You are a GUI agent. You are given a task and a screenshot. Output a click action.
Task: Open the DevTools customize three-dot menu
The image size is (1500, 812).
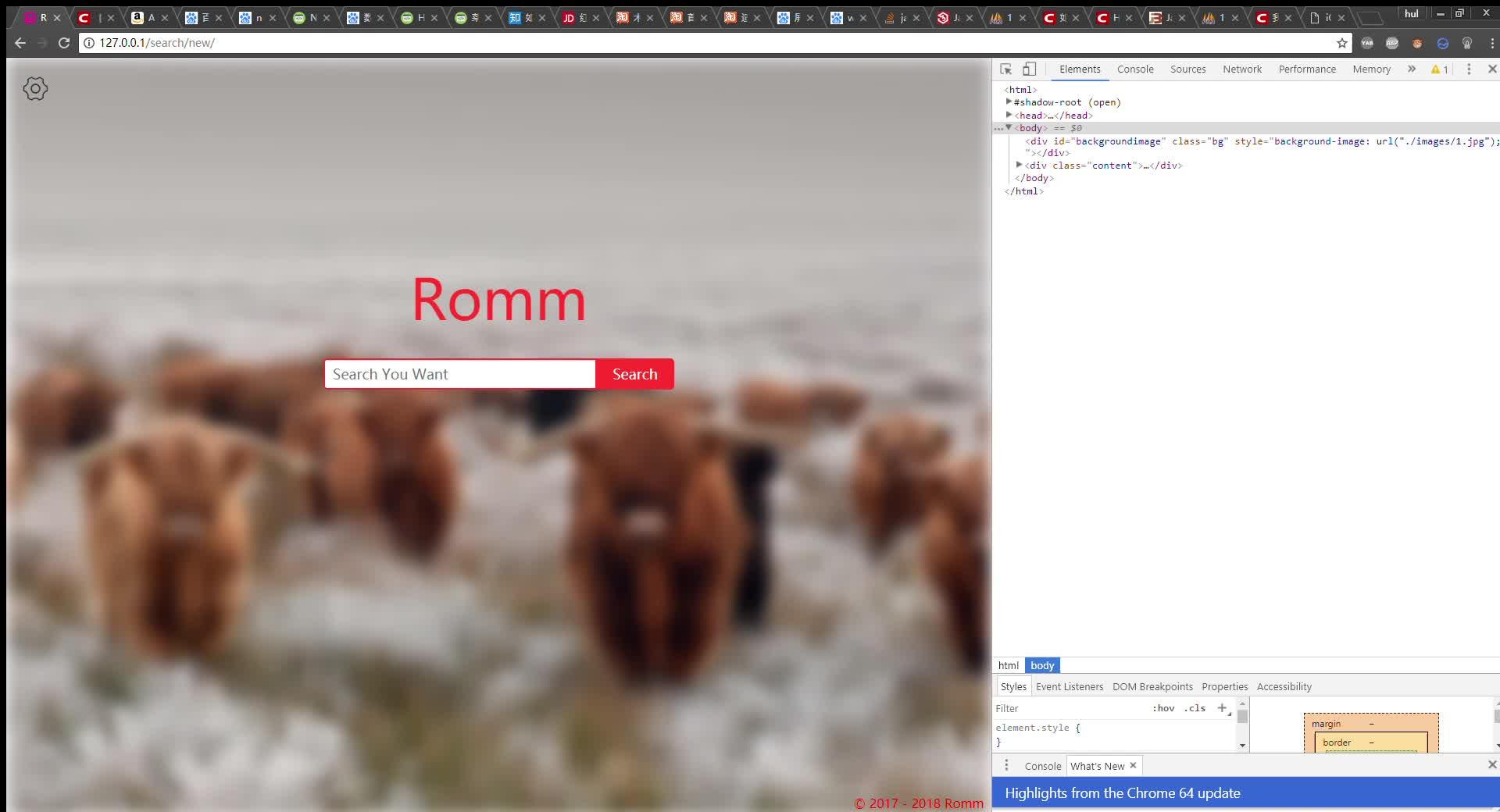pos(1469,69)
